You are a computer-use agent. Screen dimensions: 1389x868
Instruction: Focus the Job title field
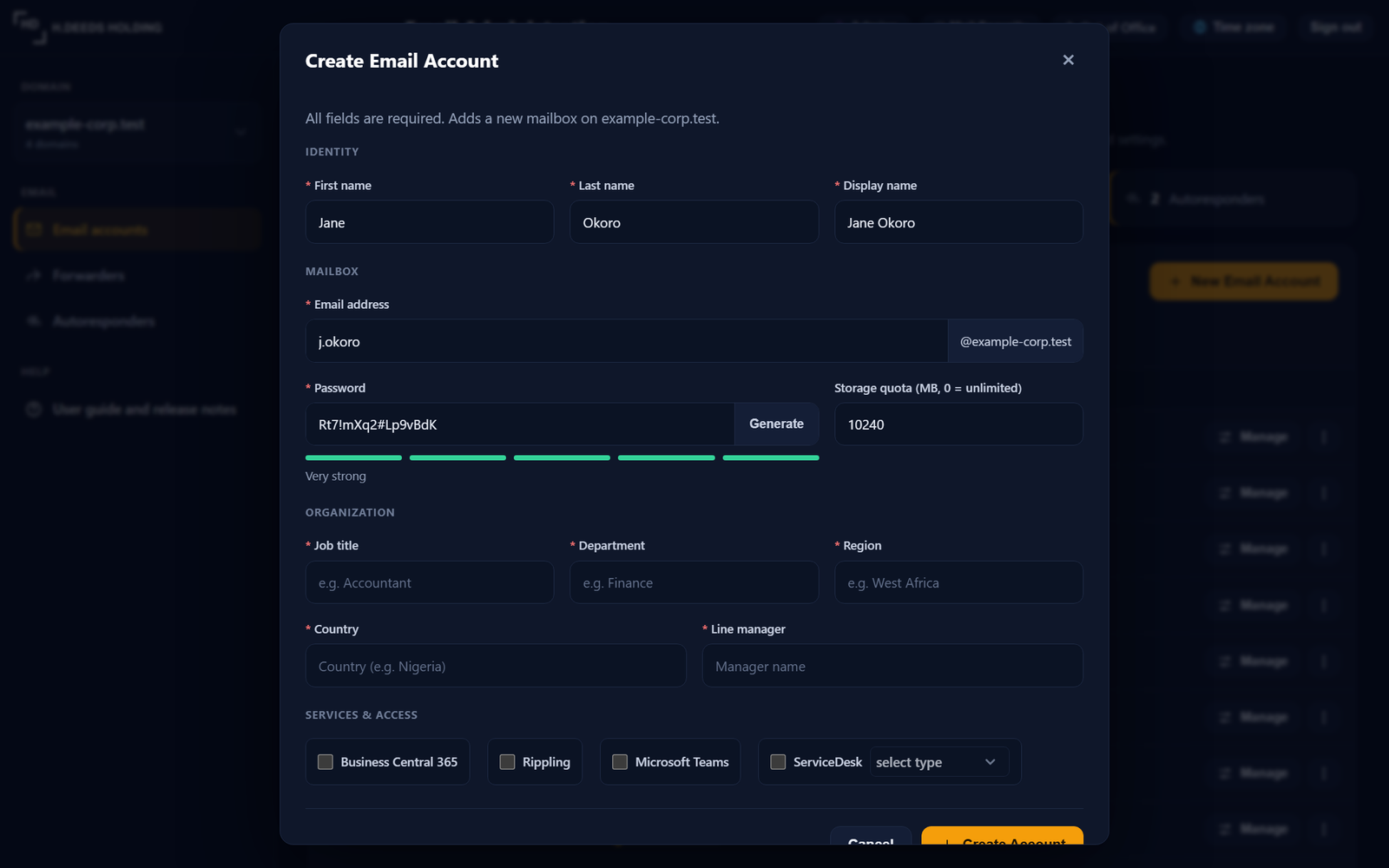click(x=430, y=582)
